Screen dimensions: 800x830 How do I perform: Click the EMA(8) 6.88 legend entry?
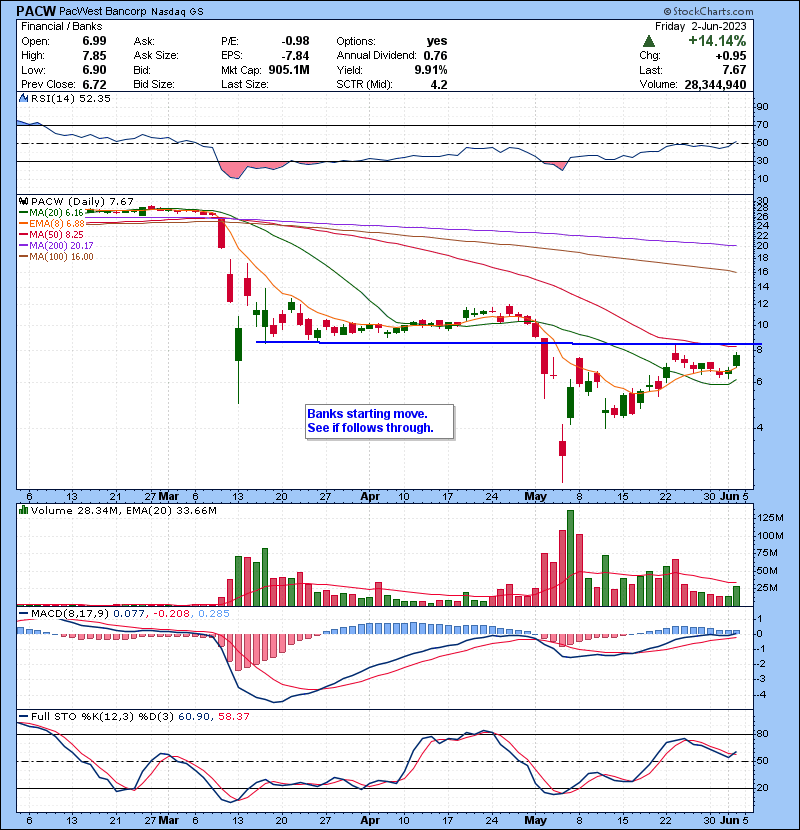click(52, 224)
